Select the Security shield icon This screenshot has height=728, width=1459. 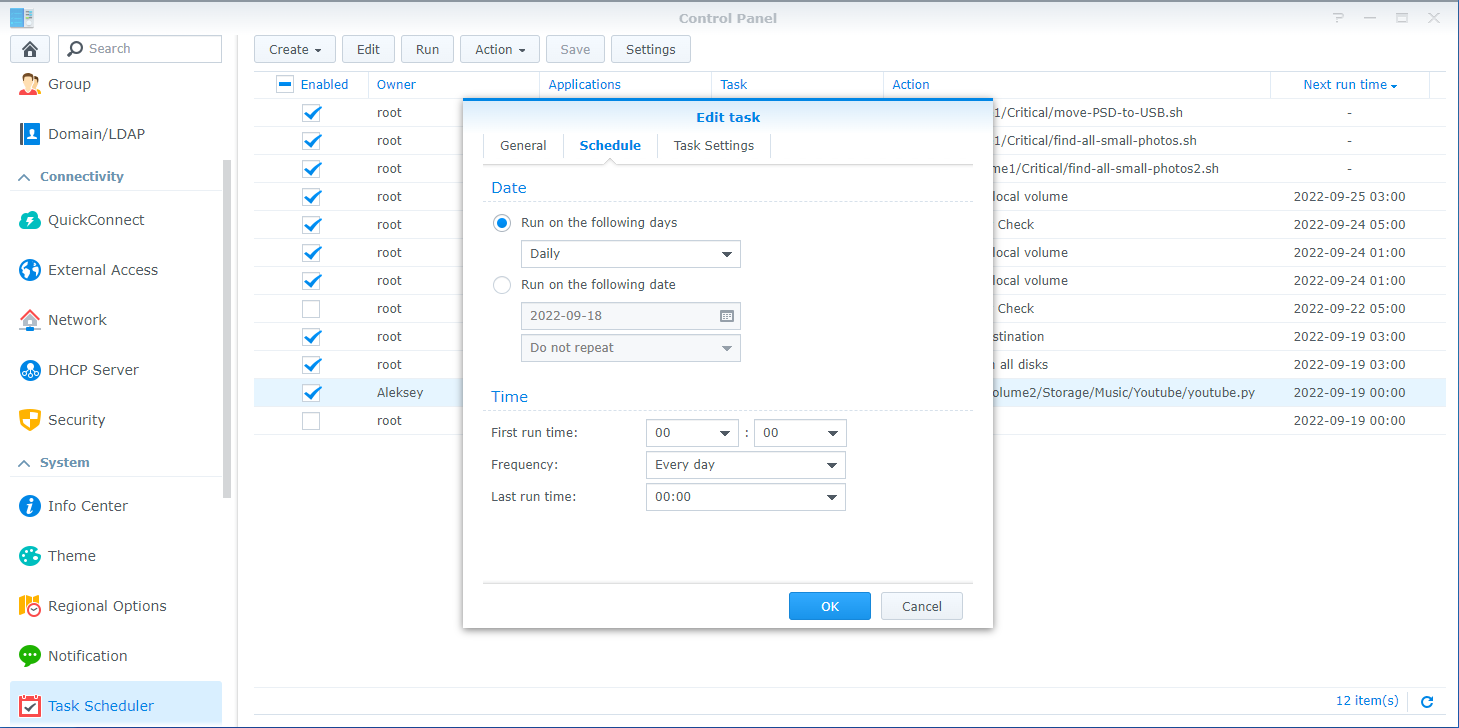coord(29,419)
